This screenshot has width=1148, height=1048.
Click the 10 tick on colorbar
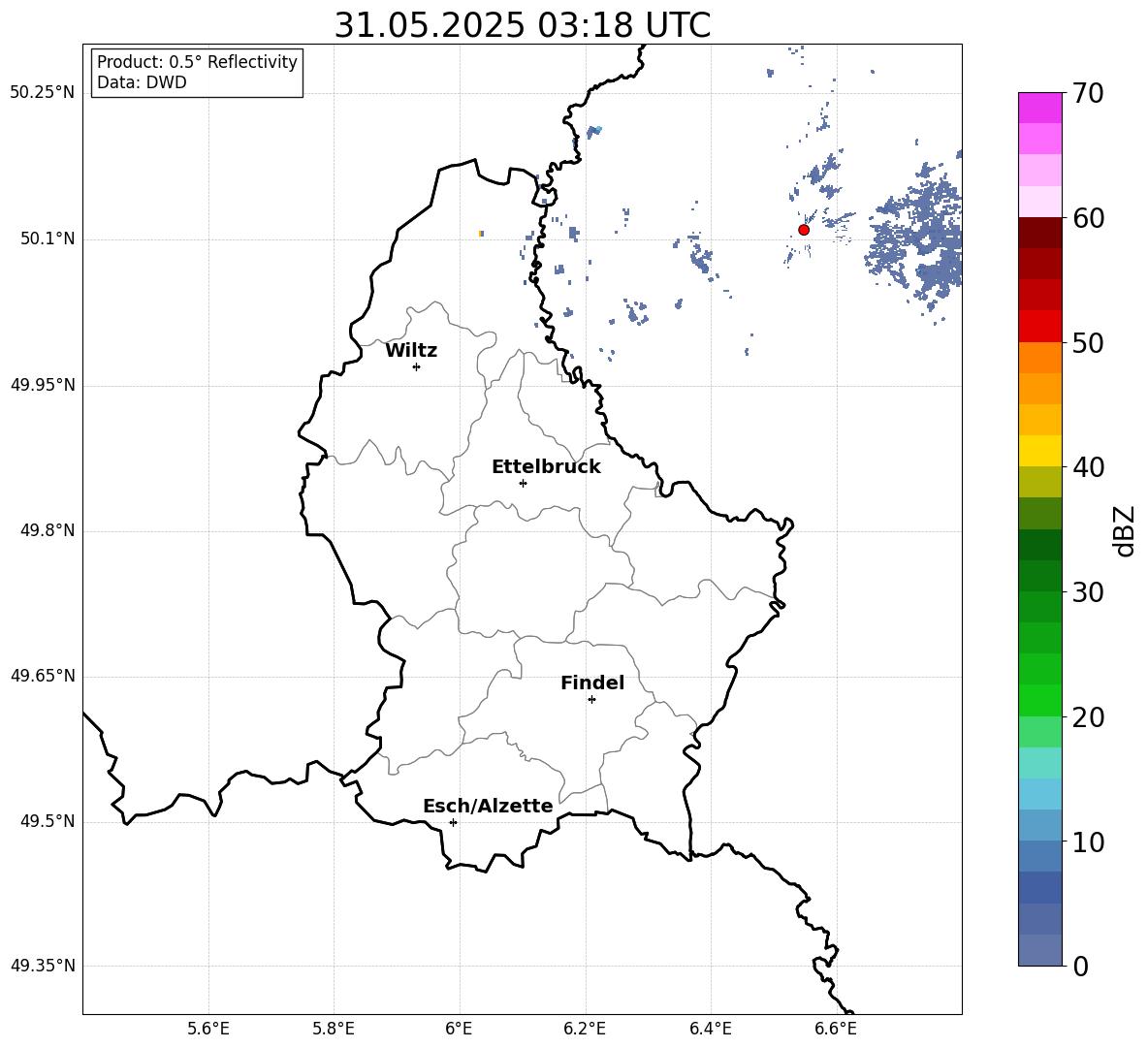(1089, 842)
